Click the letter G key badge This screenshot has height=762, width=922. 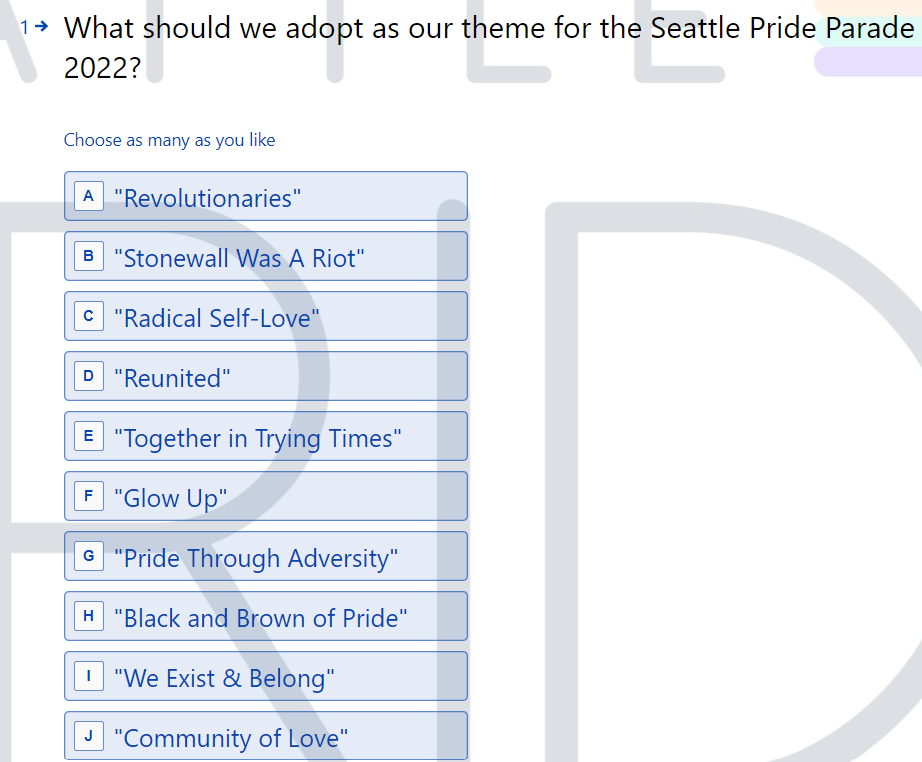coord(89,556)
